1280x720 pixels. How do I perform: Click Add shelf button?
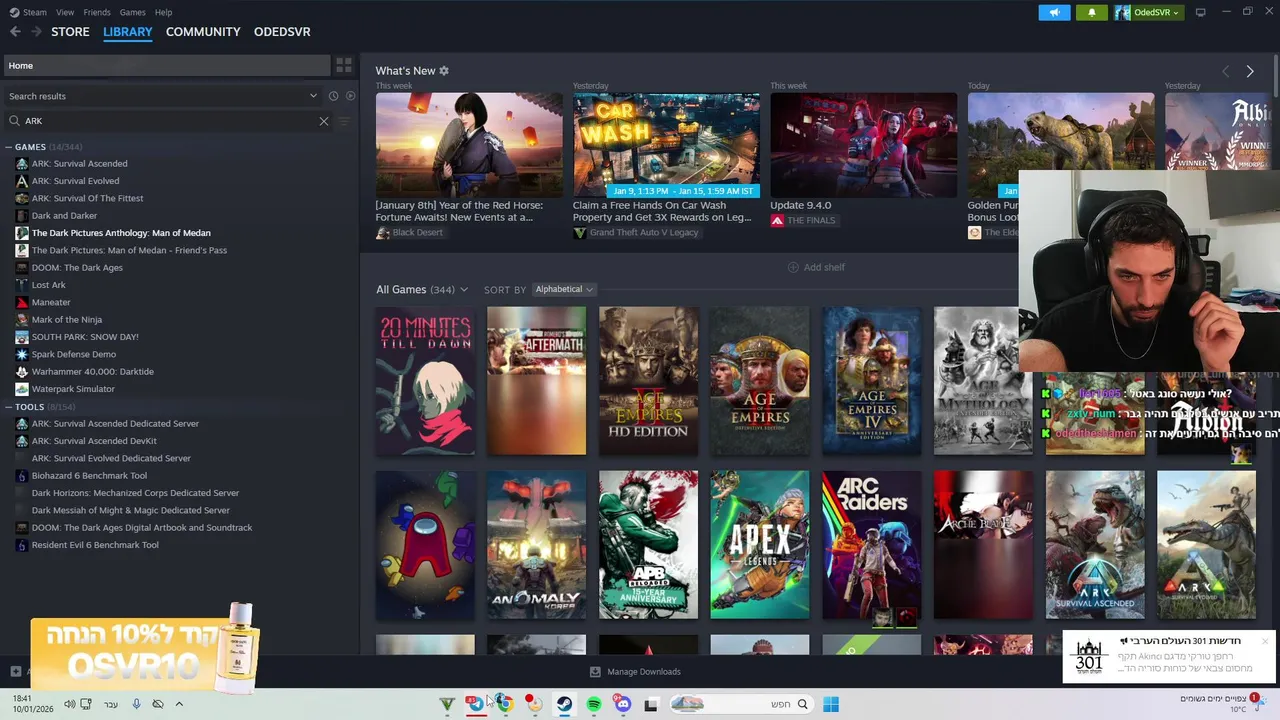[x=816, y=267]
